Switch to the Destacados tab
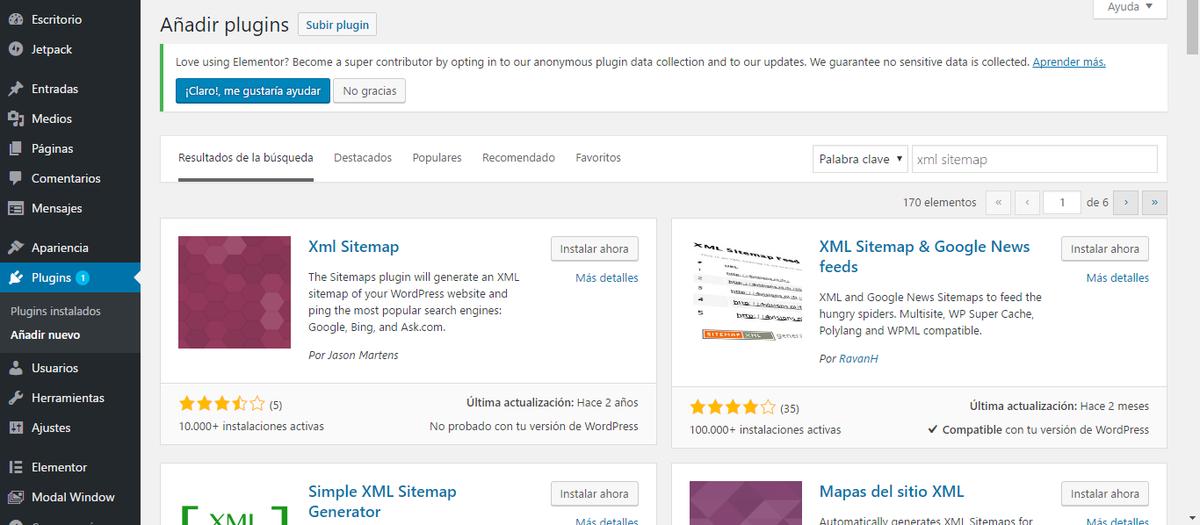This screenshot has height=525, width=1200. coord(363,158)
